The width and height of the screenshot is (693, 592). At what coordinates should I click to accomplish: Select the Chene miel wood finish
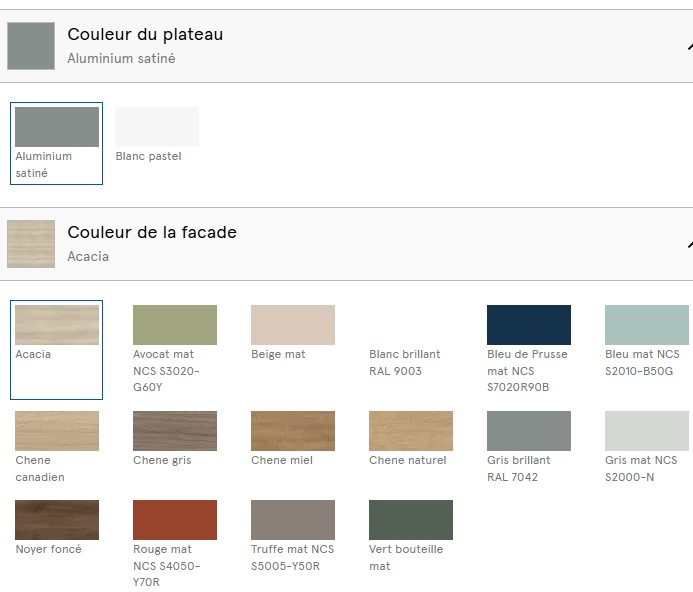[293, 447]
